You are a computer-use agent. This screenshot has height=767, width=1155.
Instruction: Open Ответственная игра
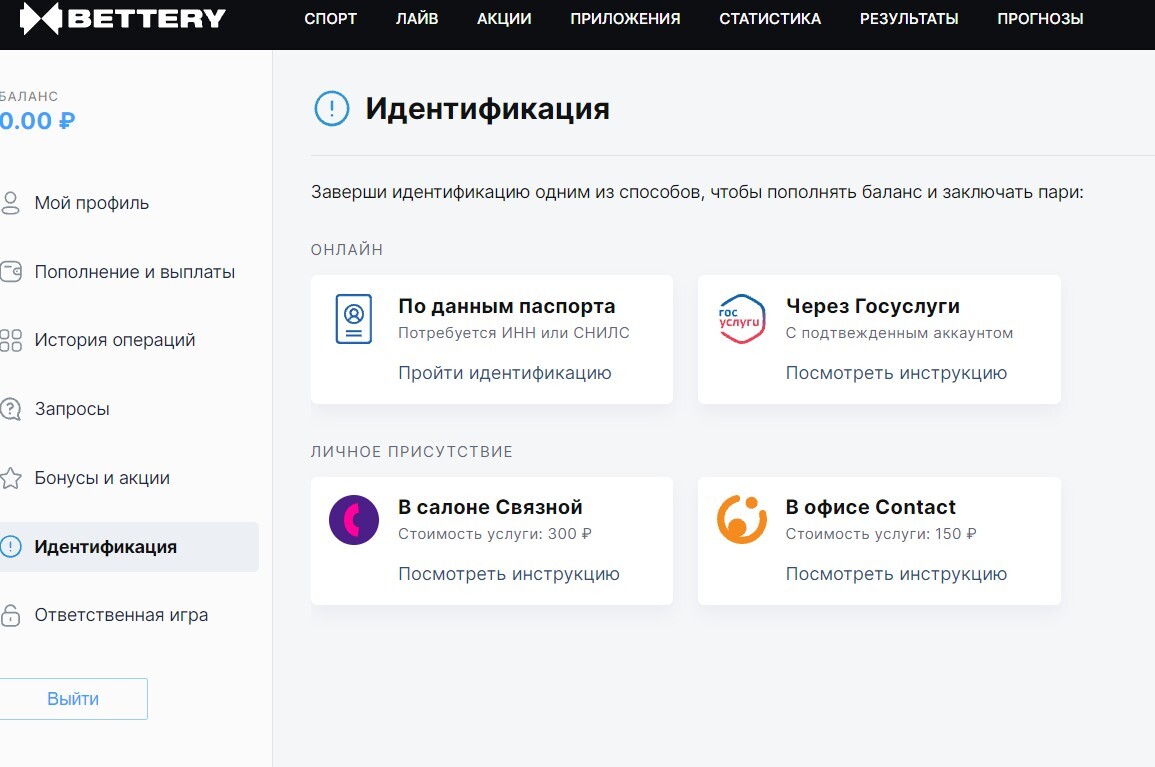[122, 615]
